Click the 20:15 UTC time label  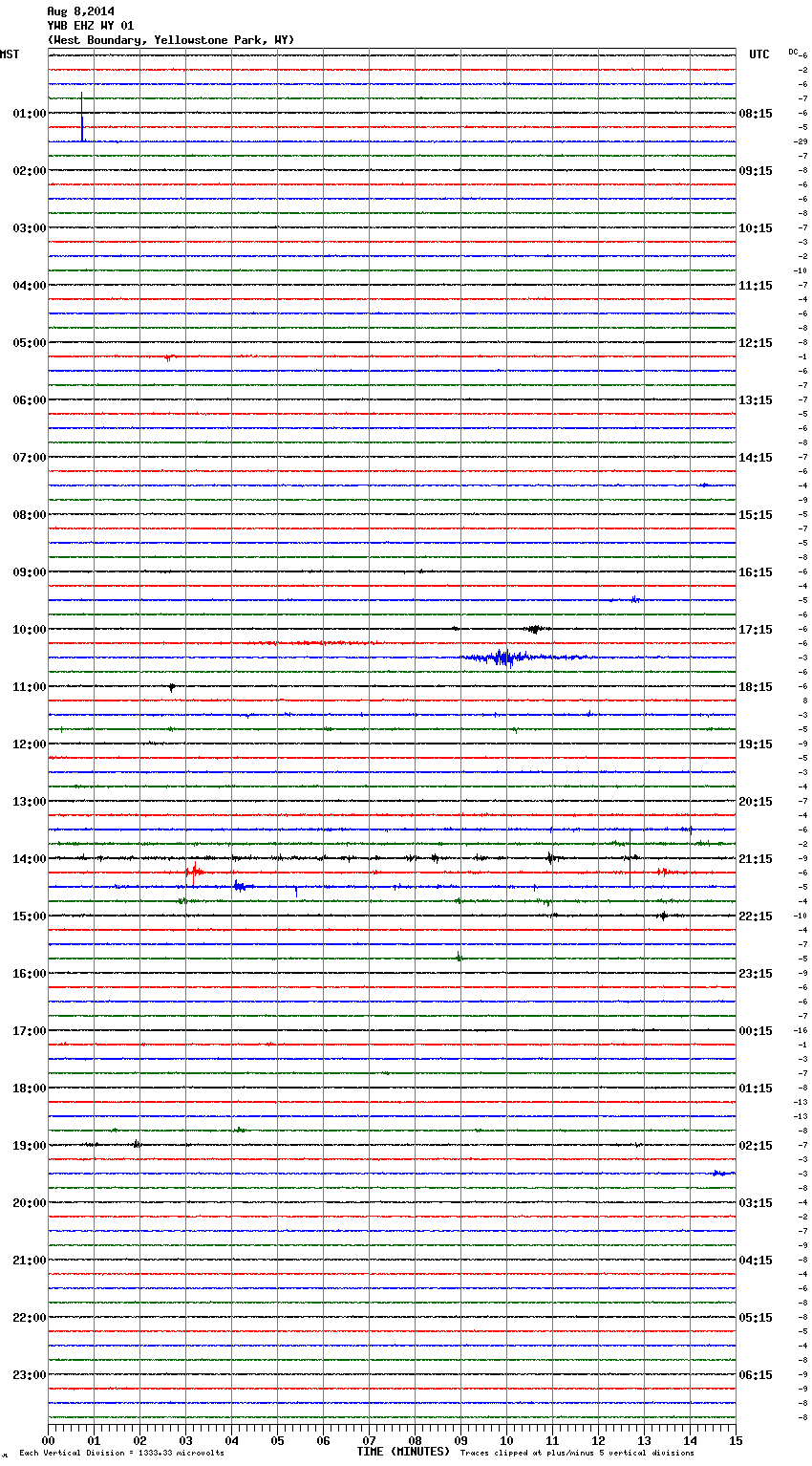point(756,802)
